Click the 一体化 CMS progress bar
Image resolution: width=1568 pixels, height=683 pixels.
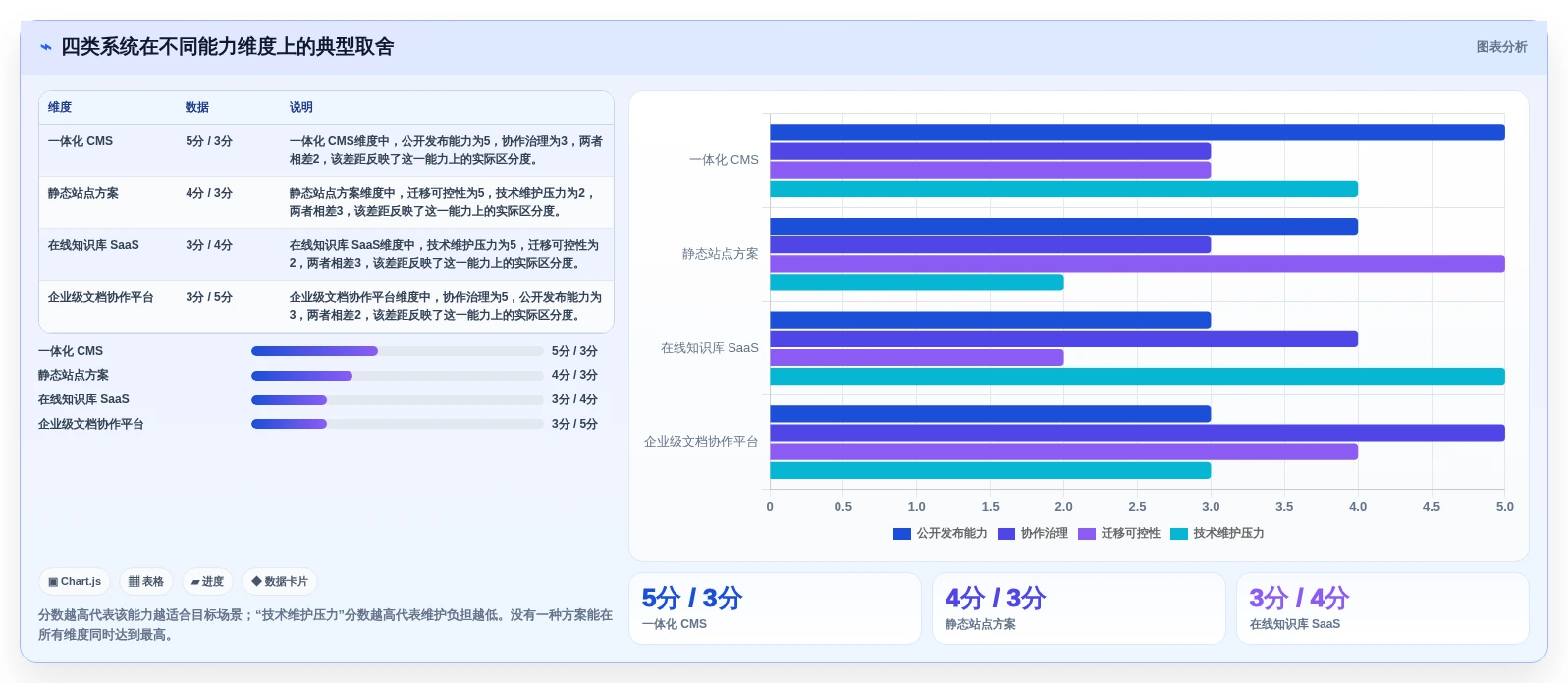point(397,351)
